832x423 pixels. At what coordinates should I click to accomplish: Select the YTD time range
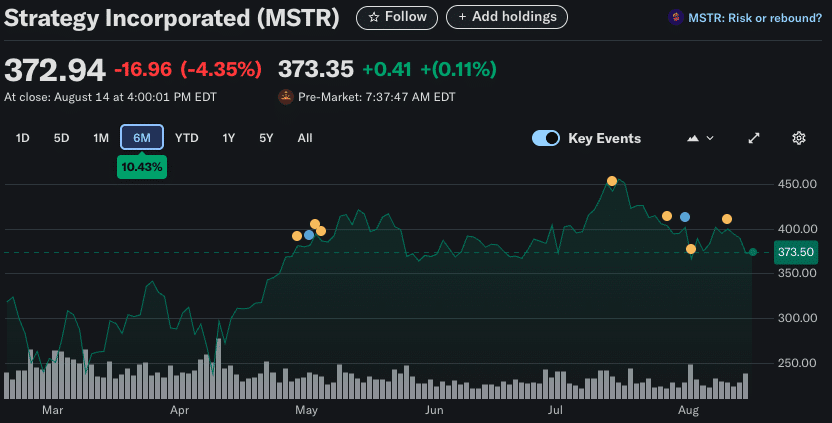187,138
